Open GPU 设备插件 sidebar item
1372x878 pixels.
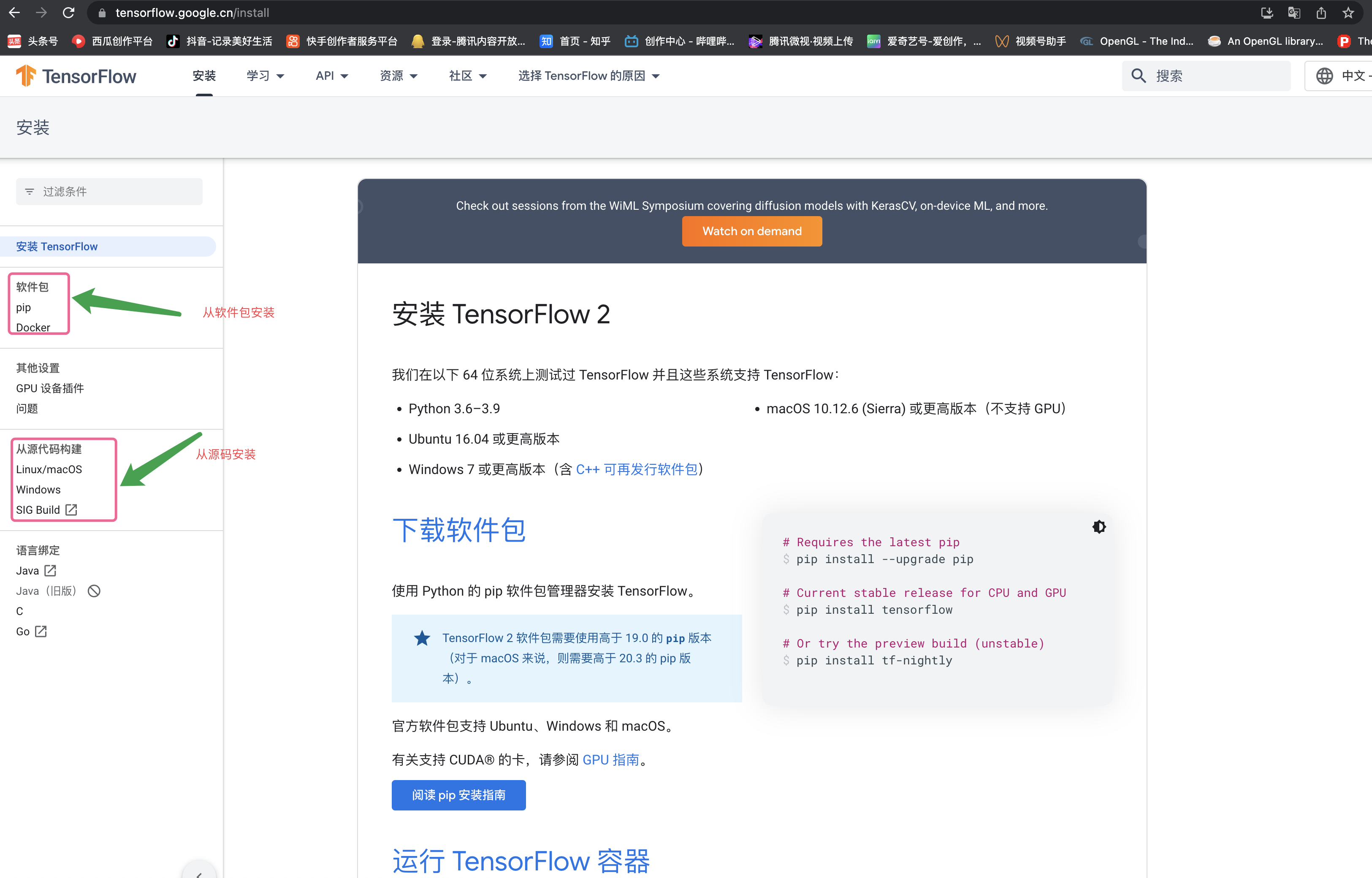pyautogui.click(x=49, y=388)
